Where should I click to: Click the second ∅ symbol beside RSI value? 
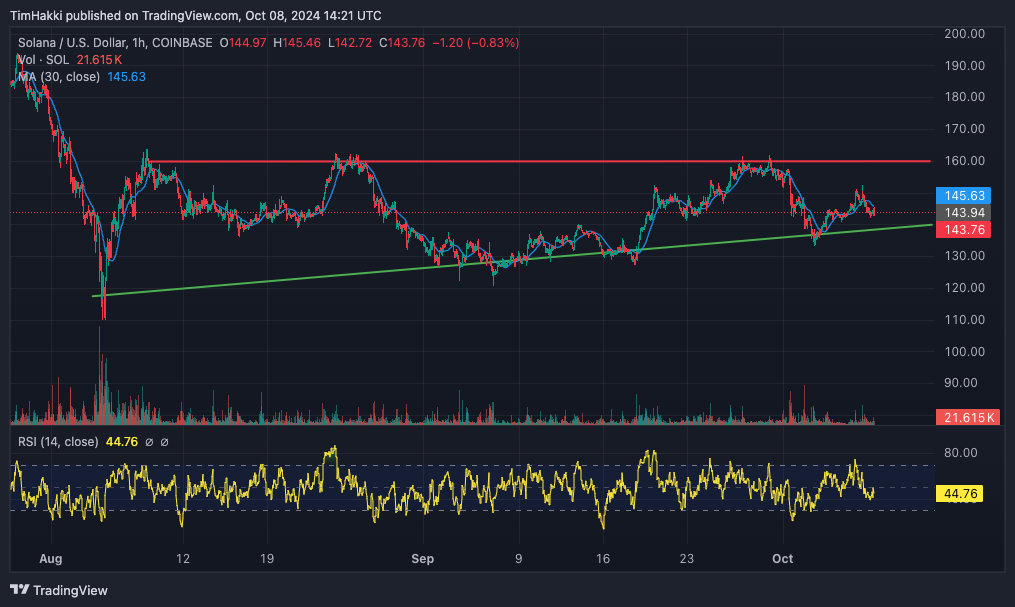(165, 442)
